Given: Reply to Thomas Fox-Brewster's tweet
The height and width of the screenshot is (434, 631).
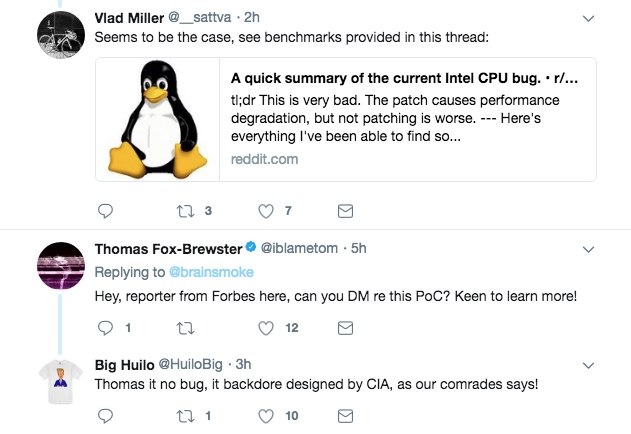Looking at the screenshot, I should [x=105, y=328].
